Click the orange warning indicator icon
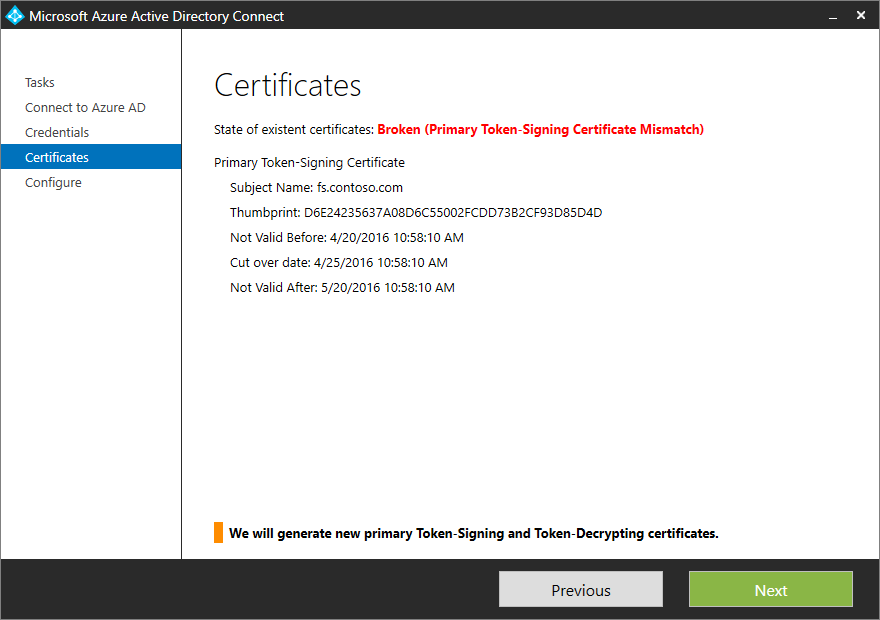 [218, 532]
